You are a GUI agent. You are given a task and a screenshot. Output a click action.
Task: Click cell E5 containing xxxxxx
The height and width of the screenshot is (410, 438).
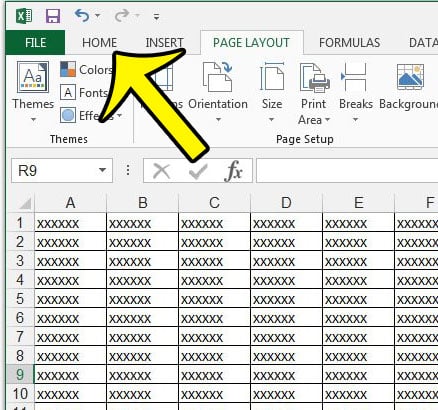(x=359, y=299)
